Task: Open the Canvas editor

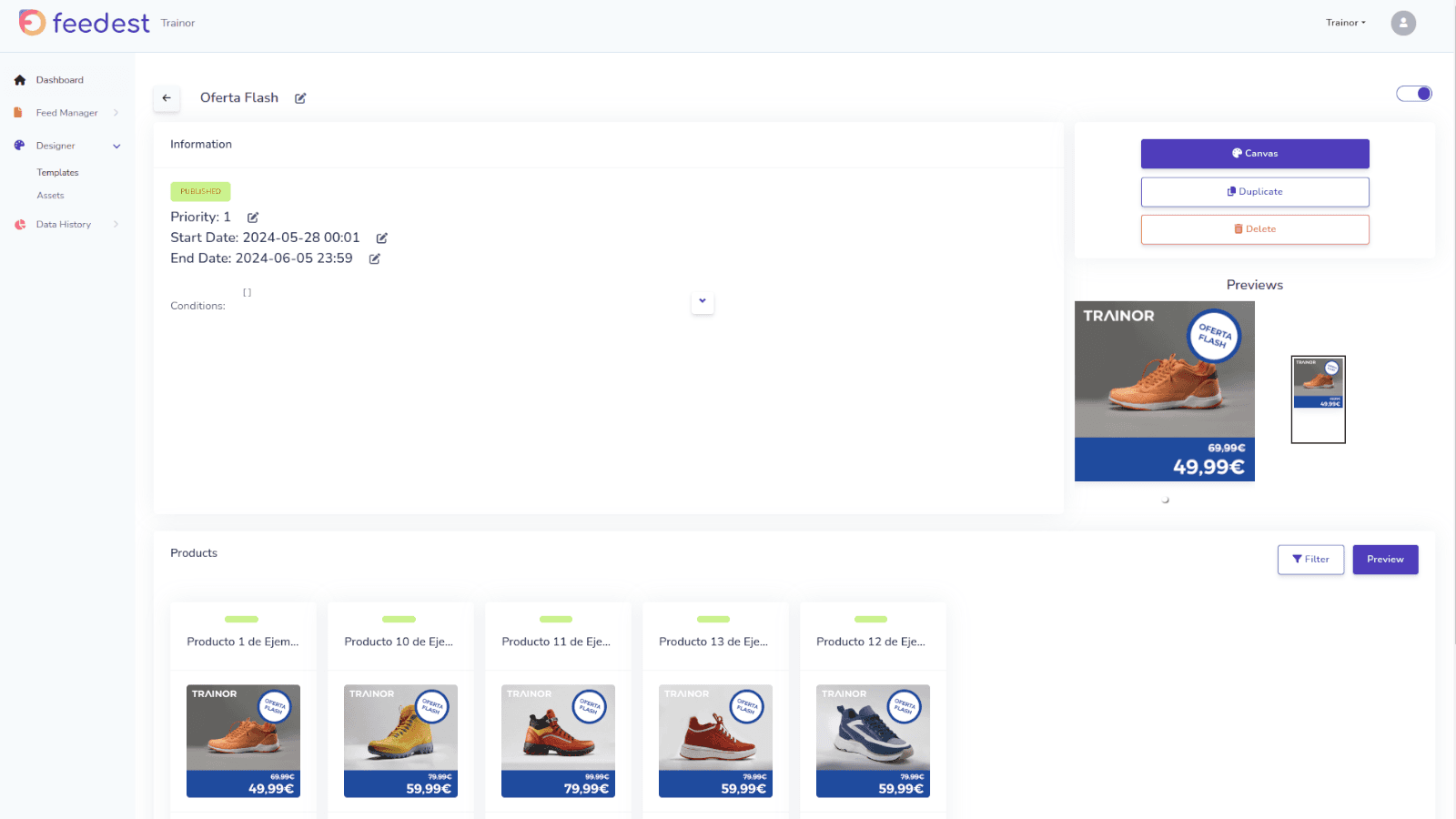Action: click(x=1255, y=154)
